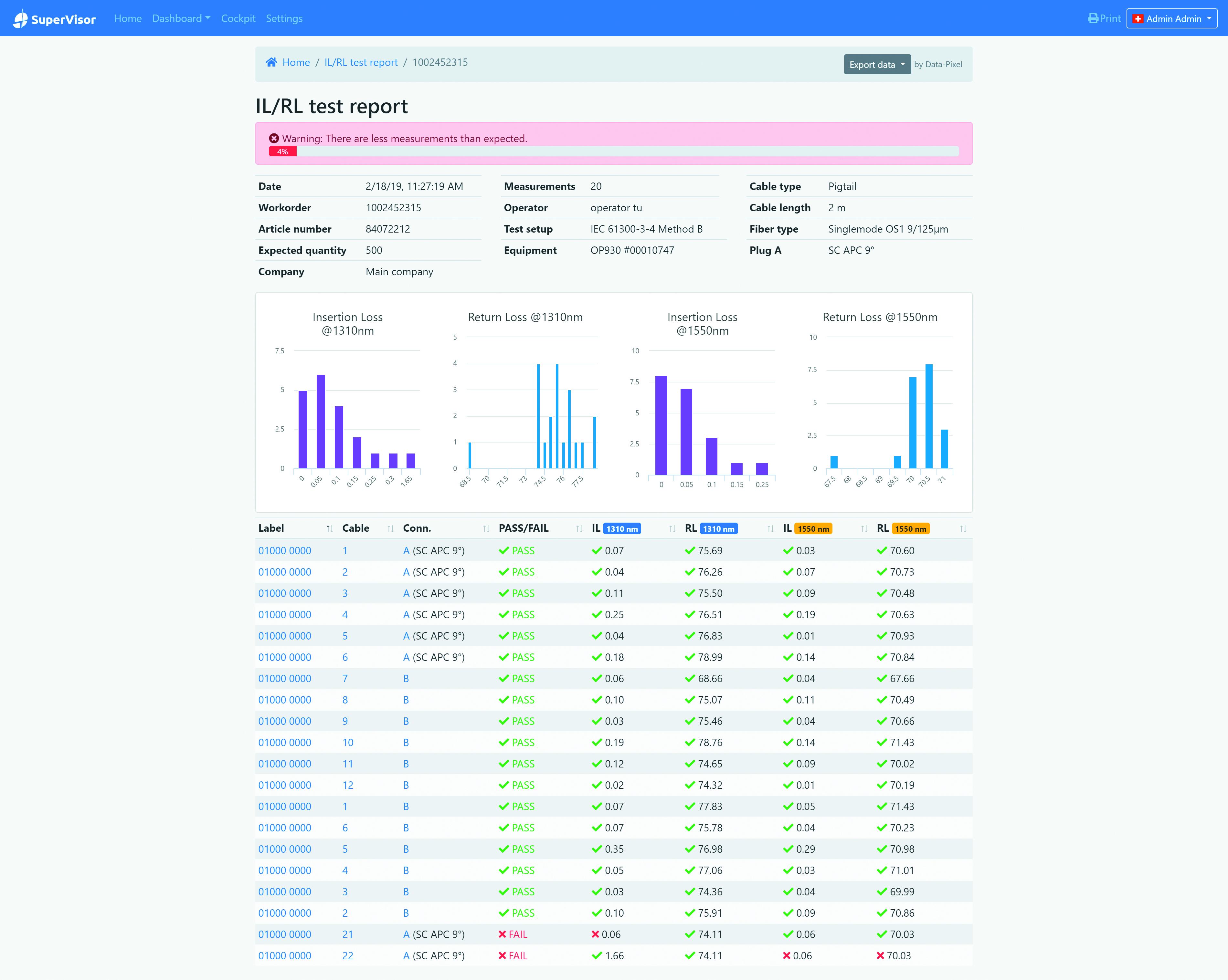Sort by Cable column sort arrows
1228x980 pixels.
click(390, 529)
